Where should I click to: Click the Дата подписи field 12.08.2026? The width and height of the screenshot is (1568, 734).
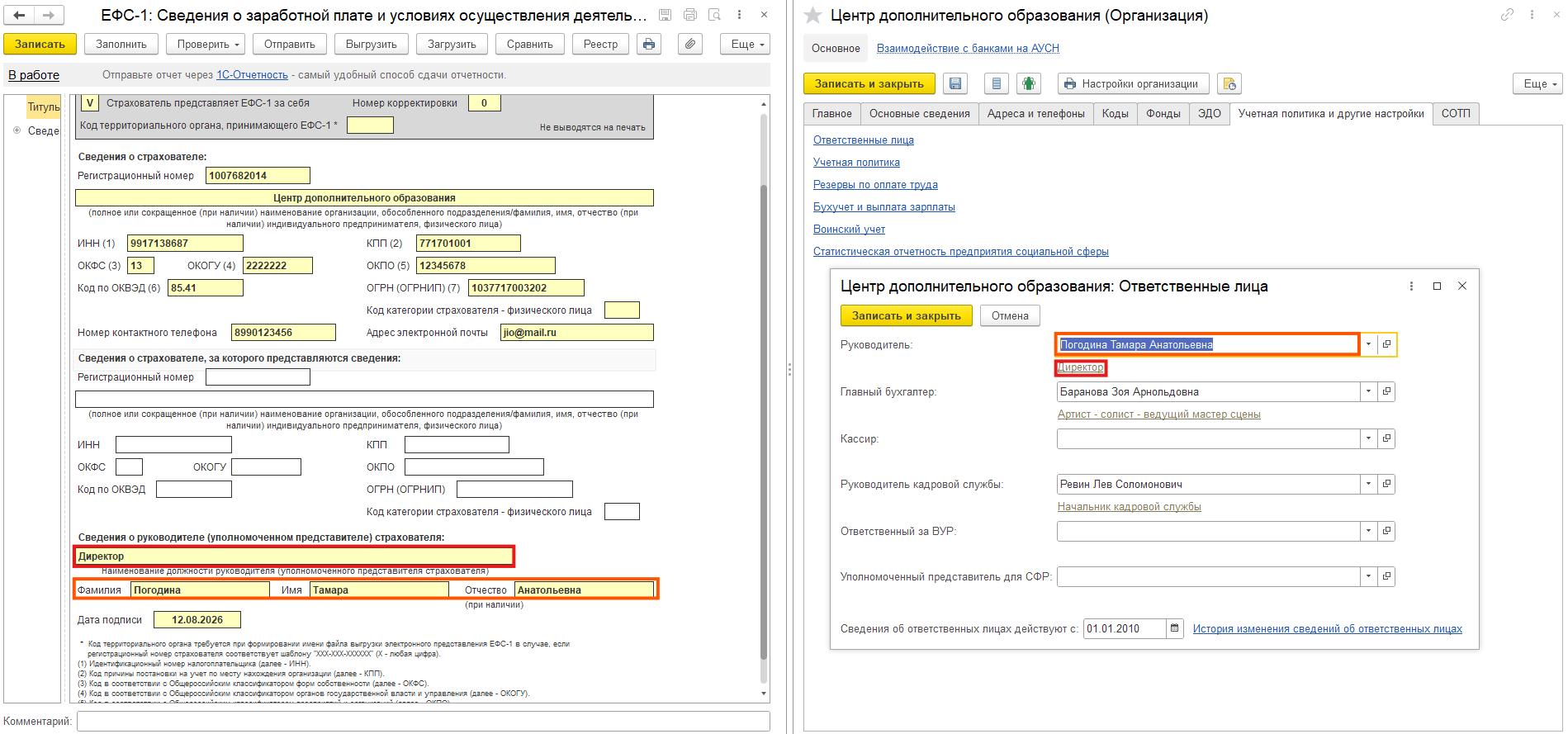[197, 619]
